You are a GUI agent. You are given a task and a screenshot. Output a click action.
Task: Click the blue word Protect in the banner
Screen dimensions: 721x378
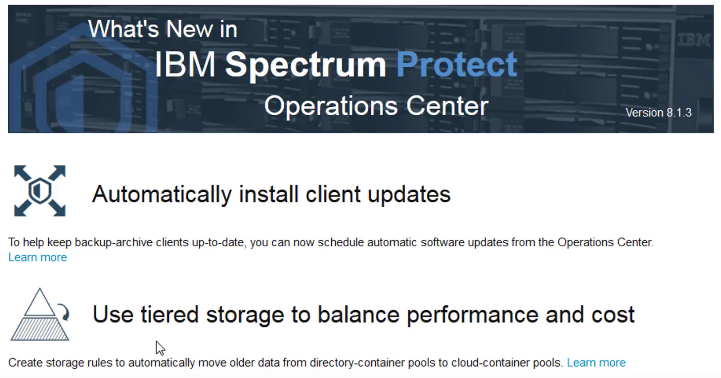[457, 64]
